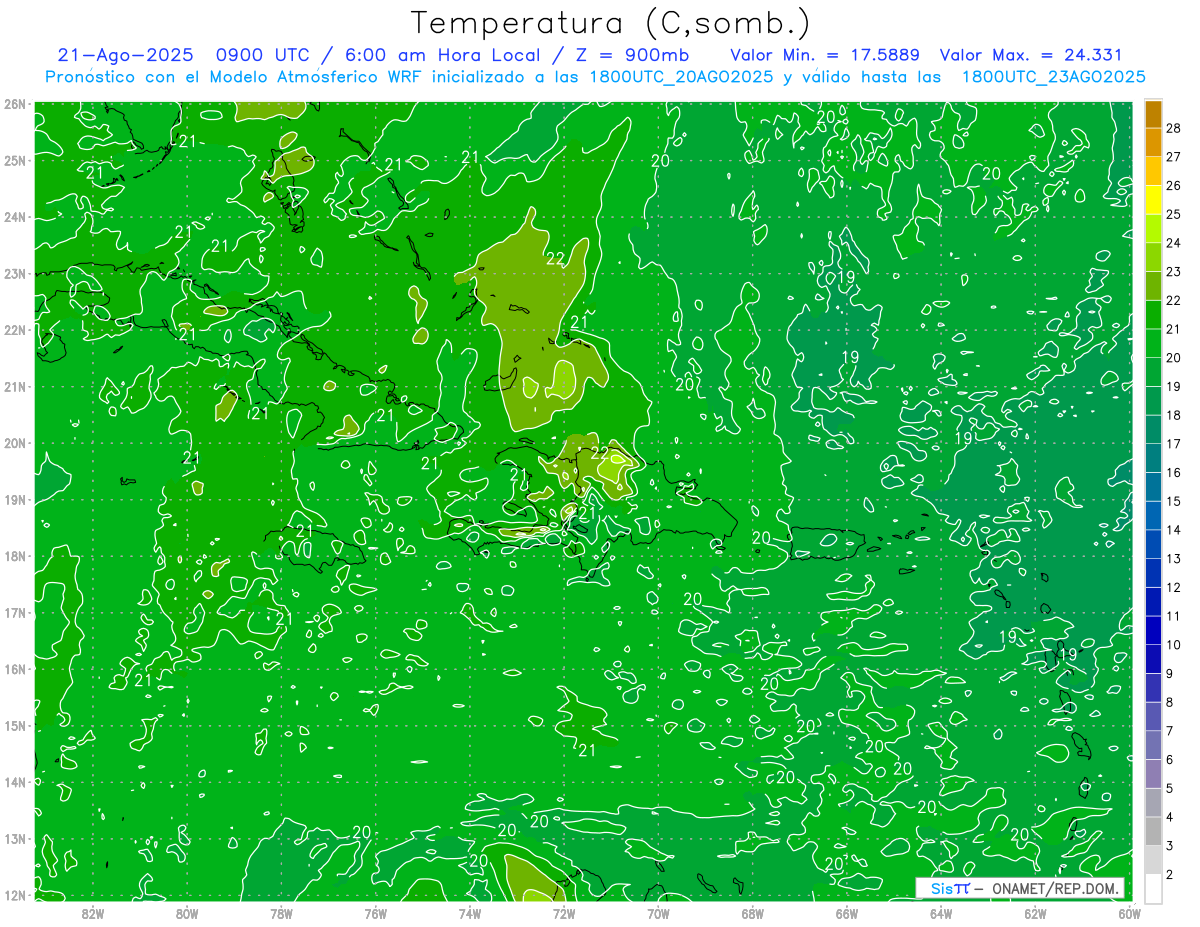This screenshot has height=927, width=1200.
Task: Click the white bottom swatch below 2
Action: coord(1153,889)
